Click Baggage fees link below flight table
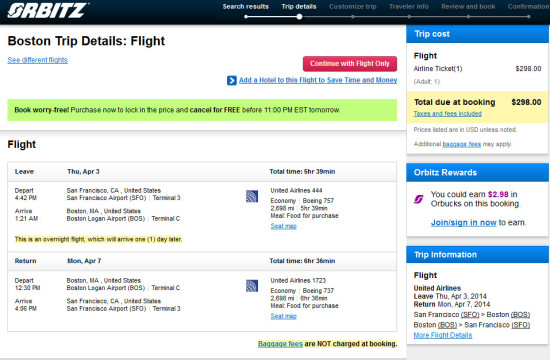The image size is (550, 360). (280, 344)
